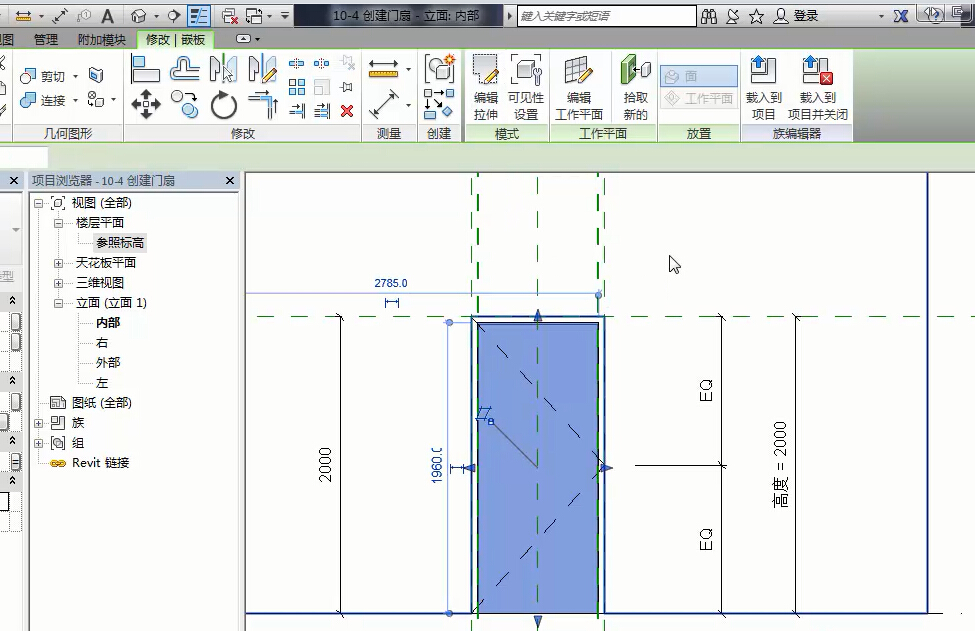This screenshot has width=975, height=631.
Task: Toggle thin lines icon in quick access toolbar
Action: click(199, 16)
